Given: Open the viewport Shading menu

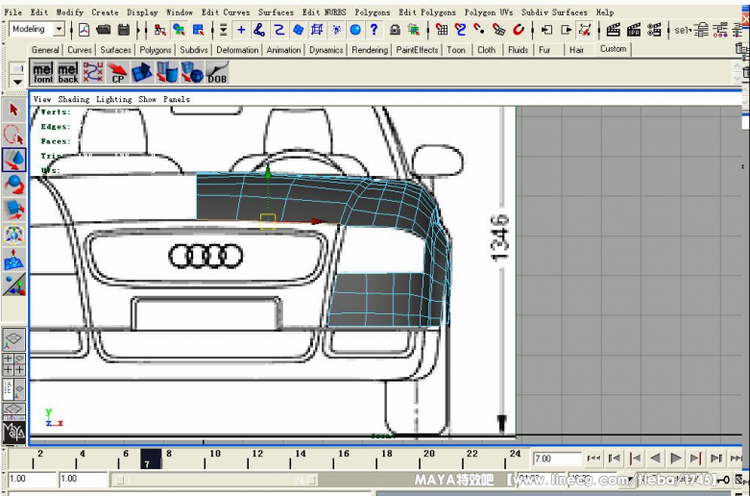Looking at the screenshot, I should click(x=74, y=99).
